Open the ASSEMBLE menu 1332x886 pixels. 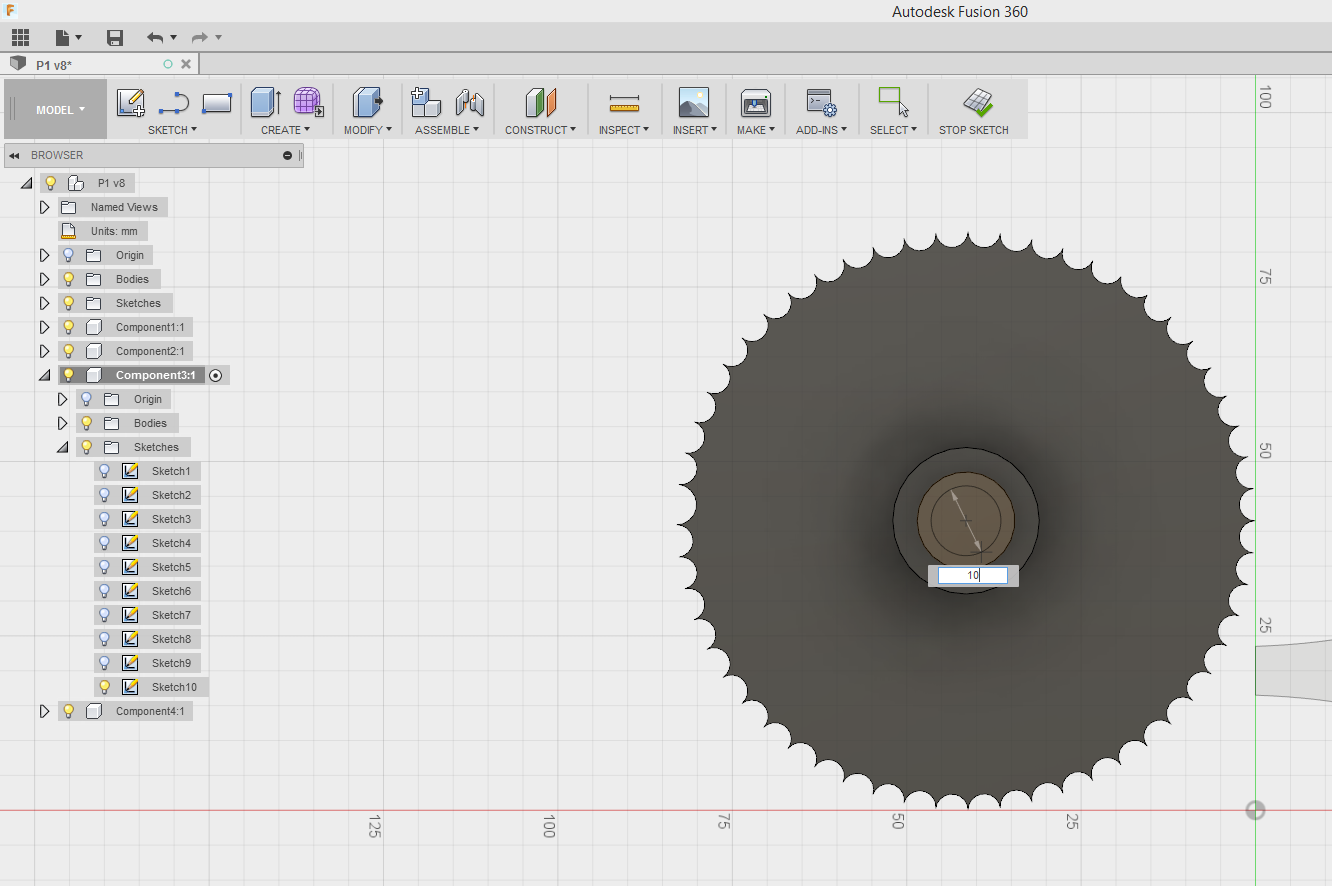point(447,130)
